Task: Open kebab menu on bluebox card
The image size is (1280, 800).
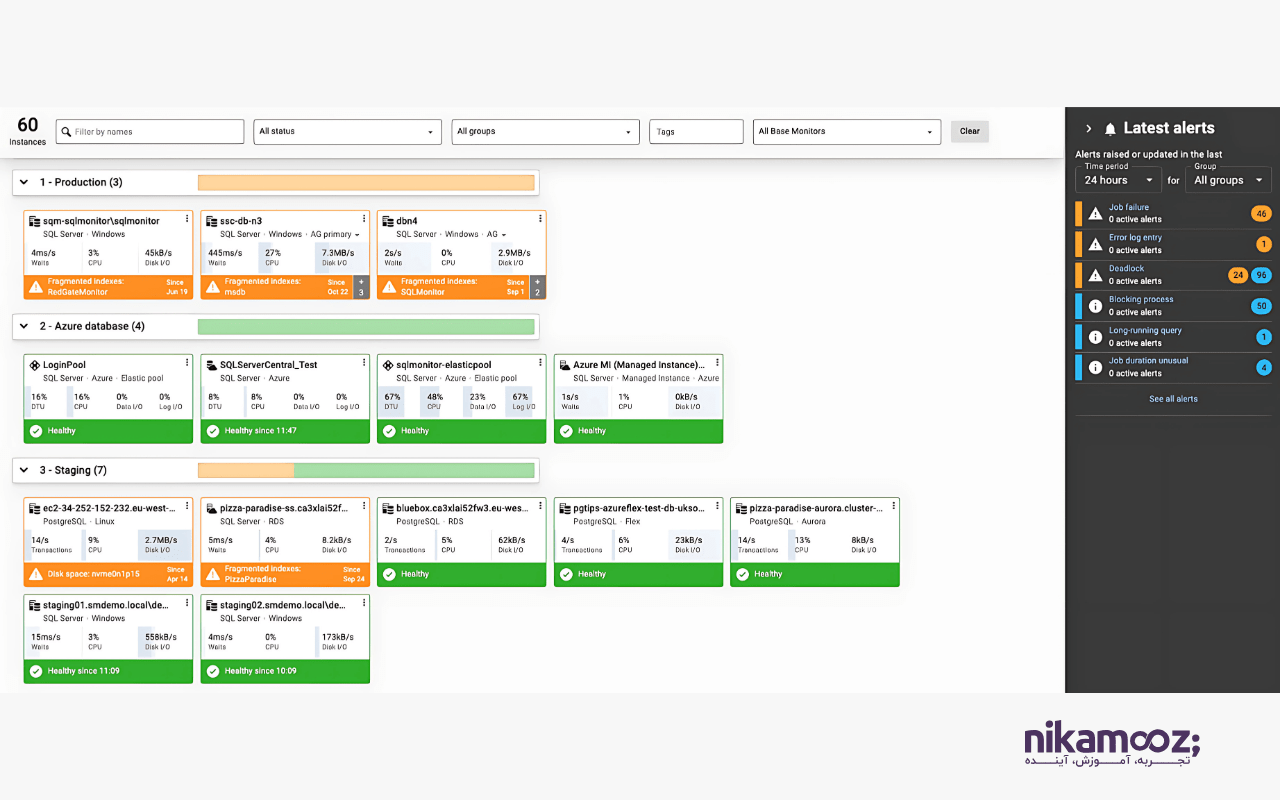Action: (540, 507)
